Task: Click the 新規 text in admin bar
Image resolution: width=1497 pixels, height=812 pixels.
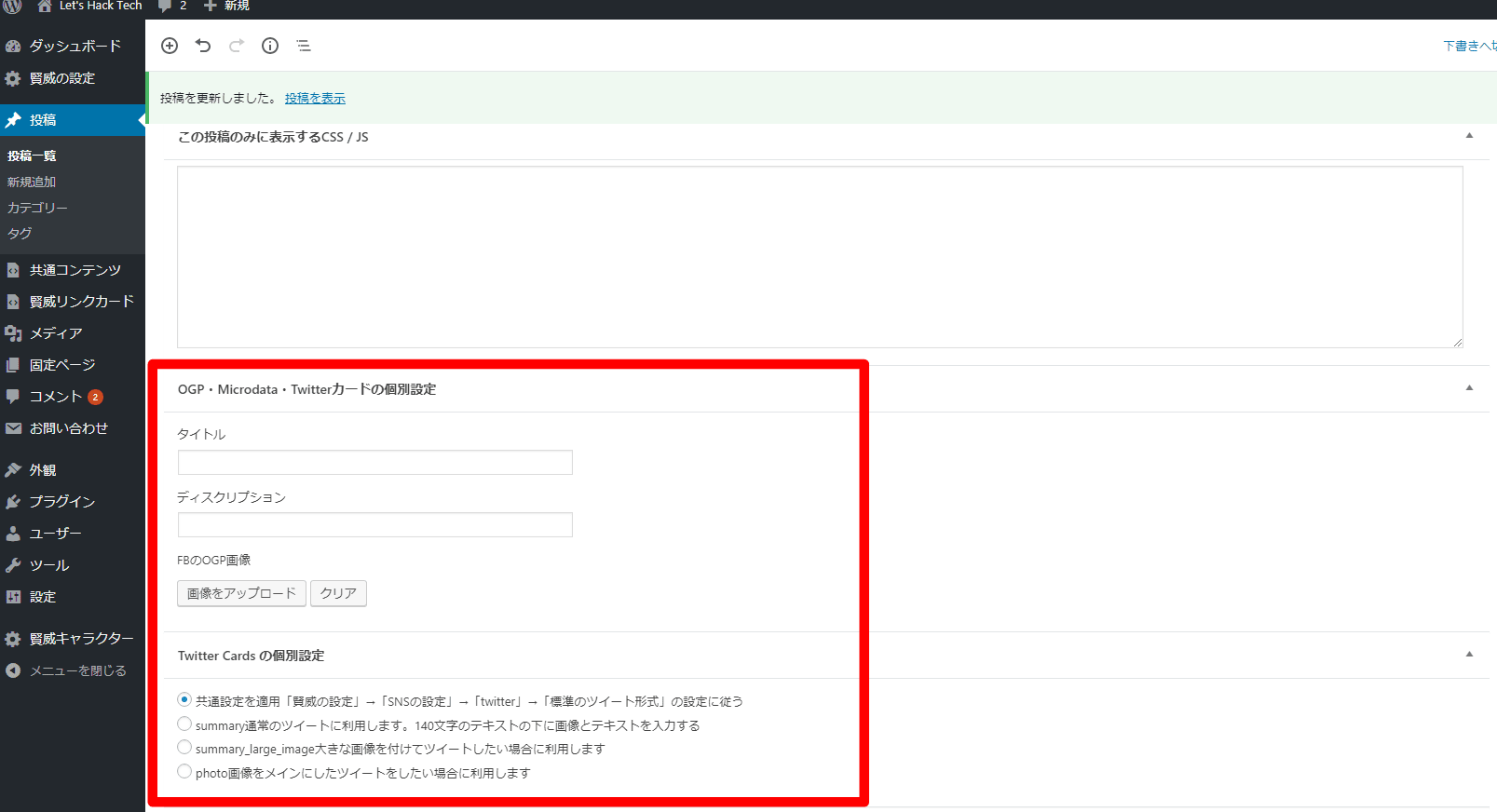Action: [237, 6]
